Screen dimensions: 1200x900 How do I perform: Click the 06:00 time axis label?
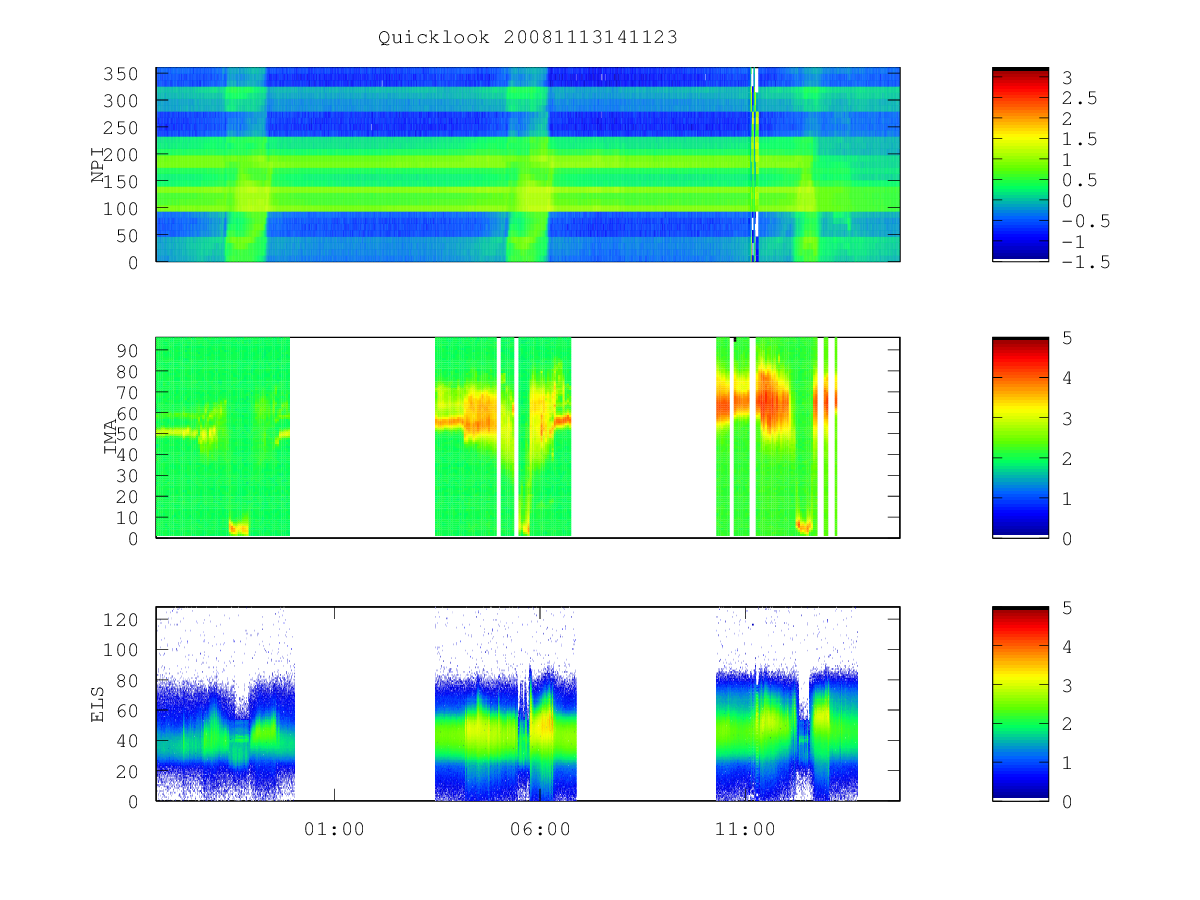(x=540, y=829)
